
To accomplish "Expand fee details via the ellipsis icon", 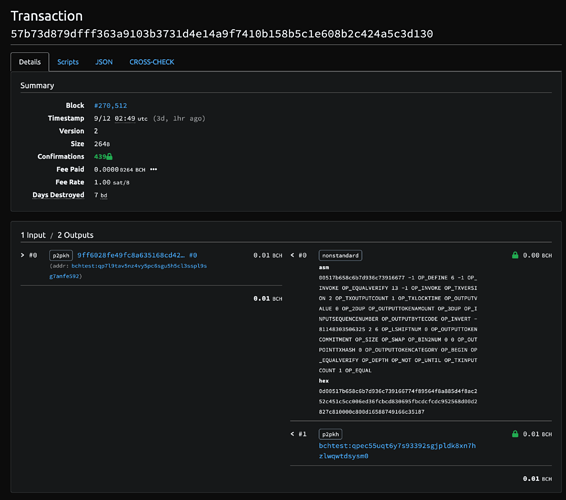I will pos(153,169).
